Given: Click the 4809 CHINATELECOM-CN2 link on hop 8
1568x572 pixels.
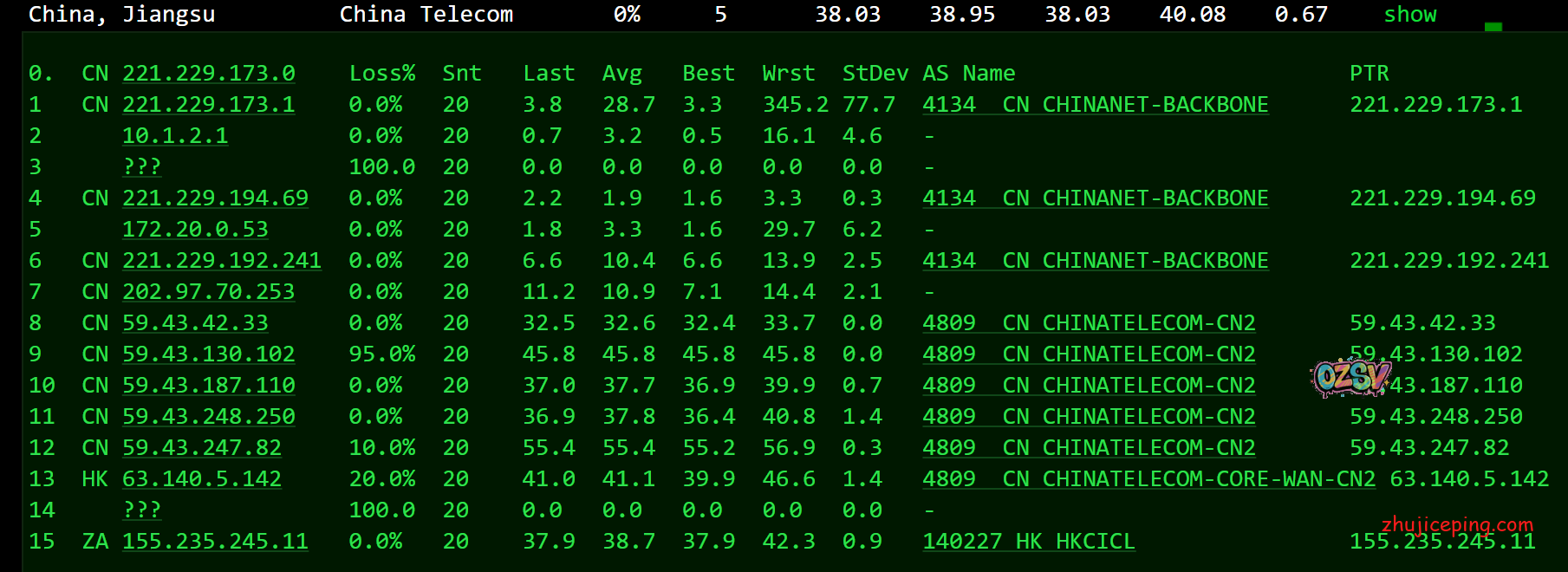Looking at the screenshot, I should [1089, 323].
